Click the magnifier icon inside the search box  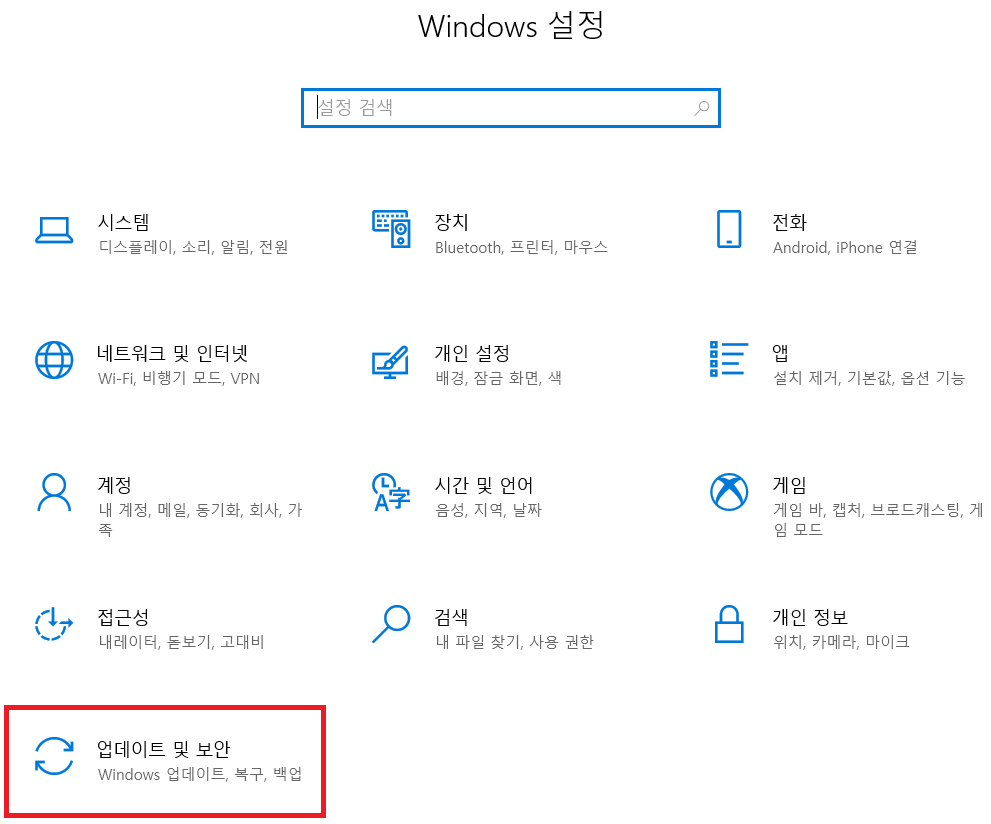pyautogui.click(x=702, y=108)
